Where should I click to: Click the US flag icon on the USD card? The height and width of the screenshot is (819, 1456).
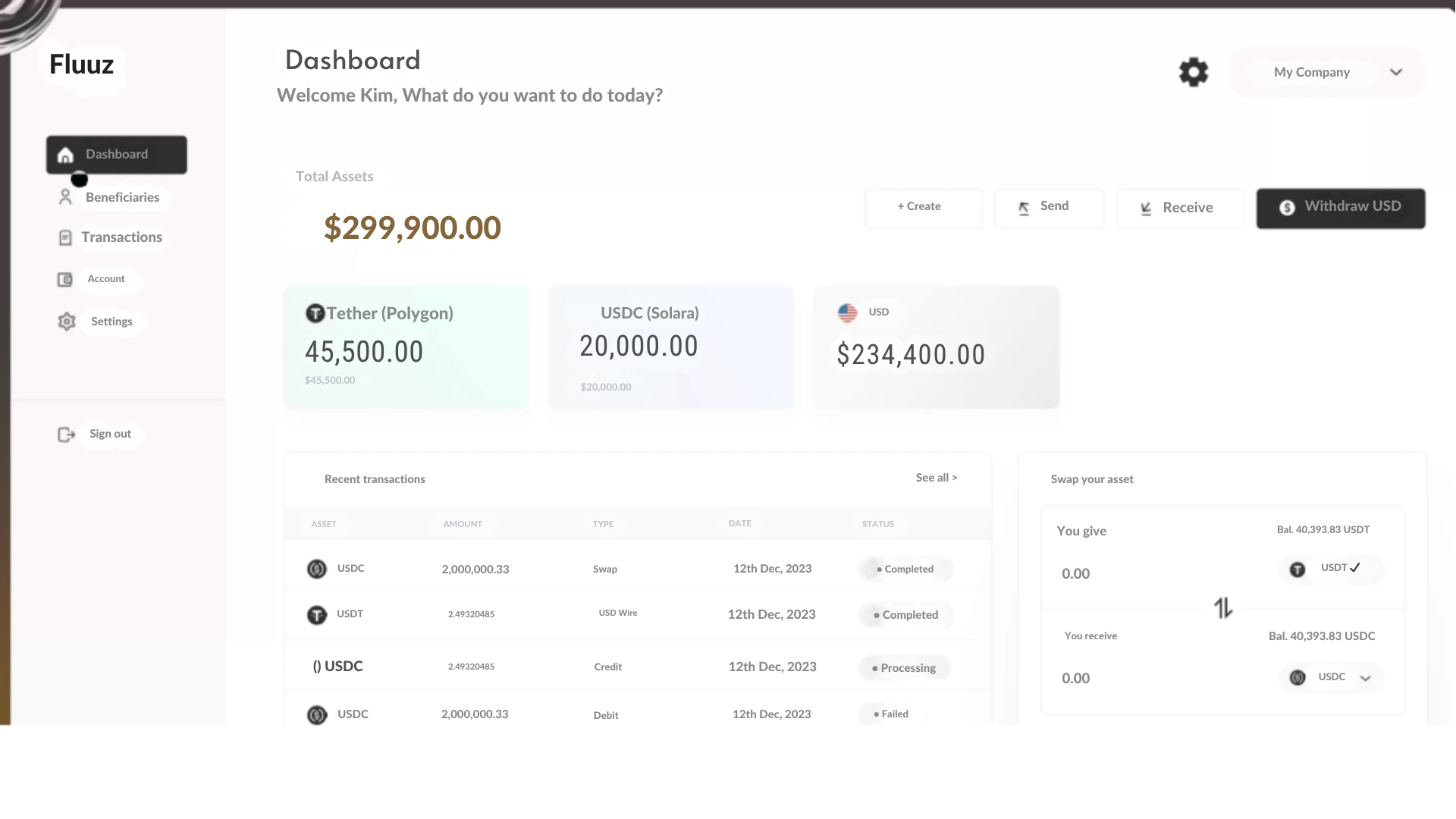(x=847, y=312)
